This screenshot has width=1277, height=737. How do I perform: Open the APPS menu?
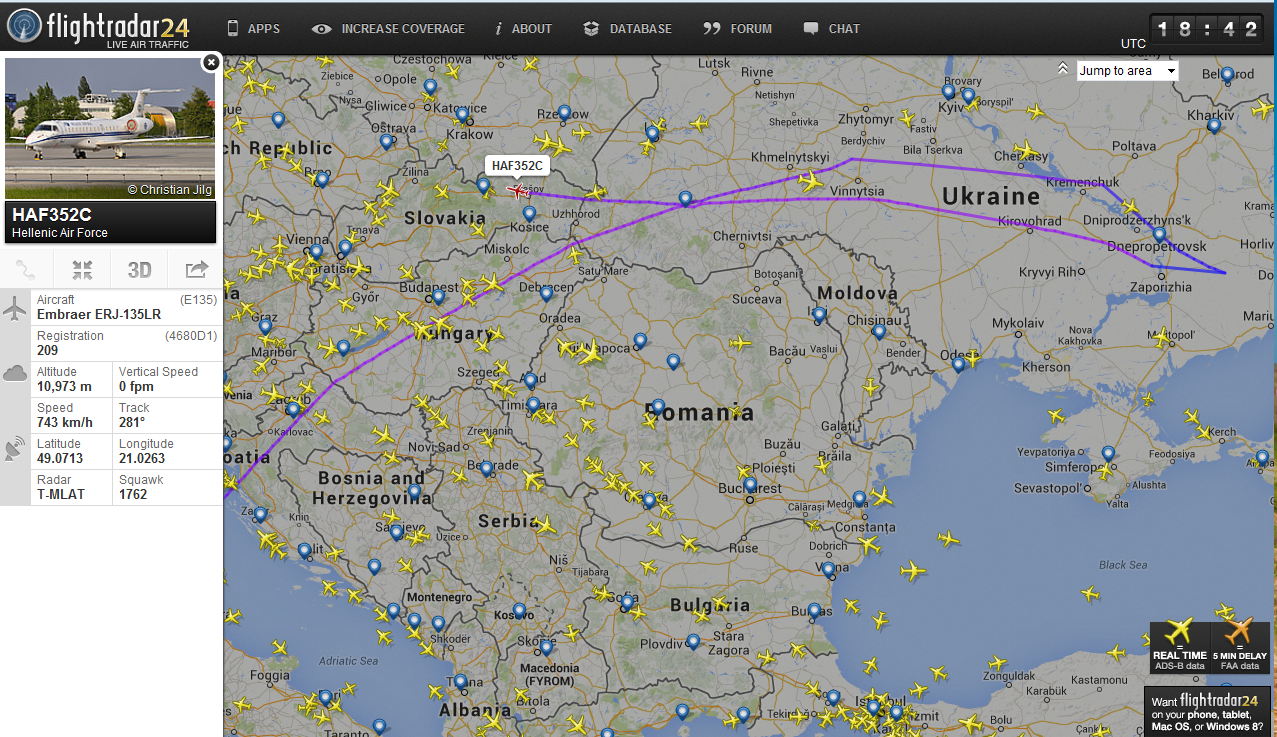coord(254,29)
